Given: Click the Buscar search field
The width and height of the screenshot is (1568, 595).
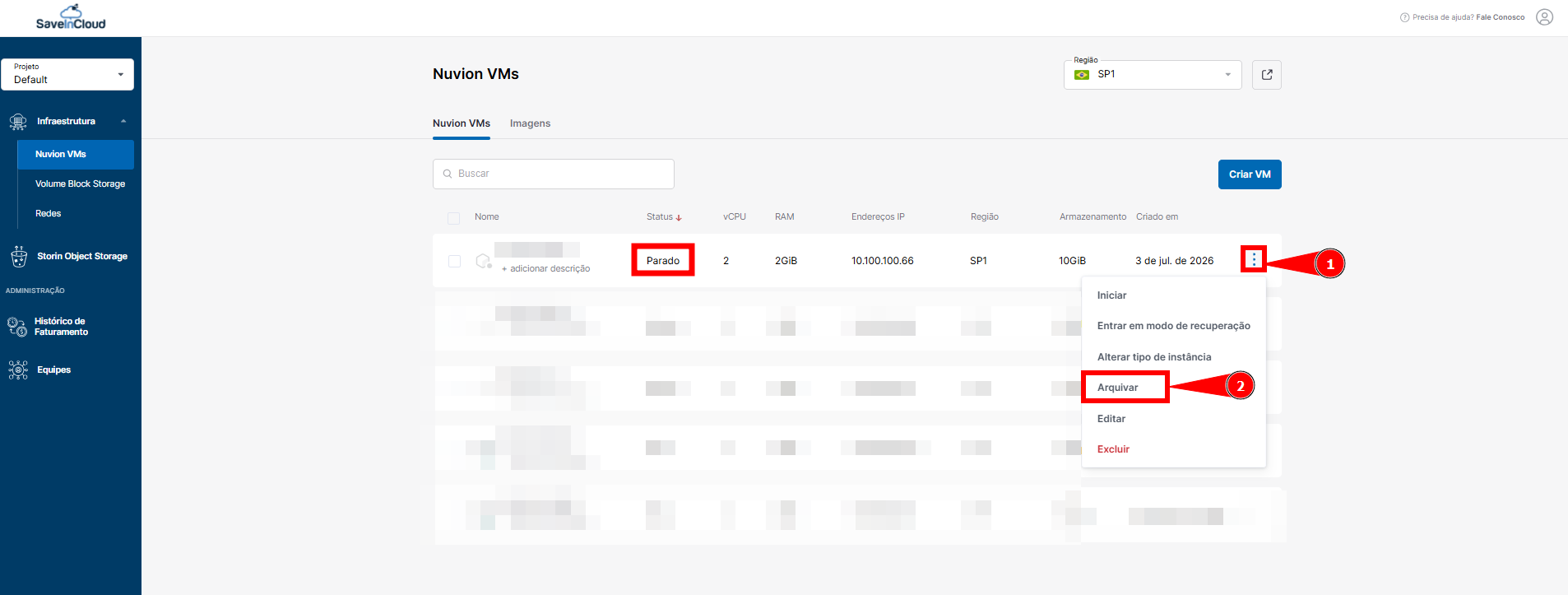Looking at the screenshot, I should coord(554,174).
